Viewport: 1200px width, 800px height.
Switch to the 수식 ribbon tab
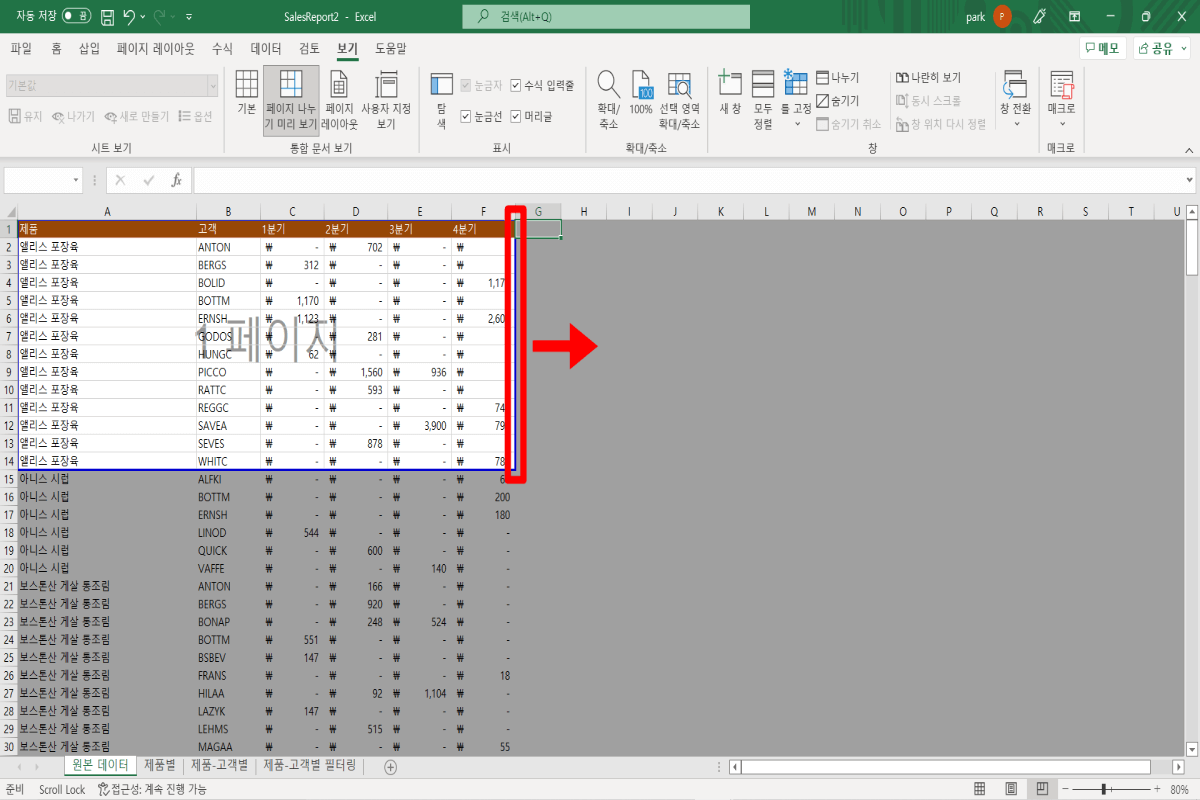click(x=222, y=48)
